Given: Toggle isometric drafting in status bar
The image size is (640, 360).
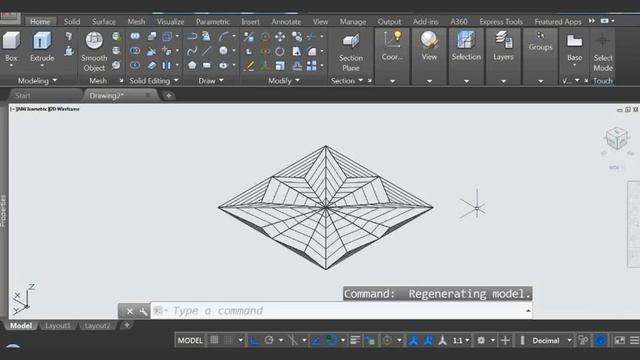Looking at the screenshot, I should pyautogui.click(x=292, y=340).
